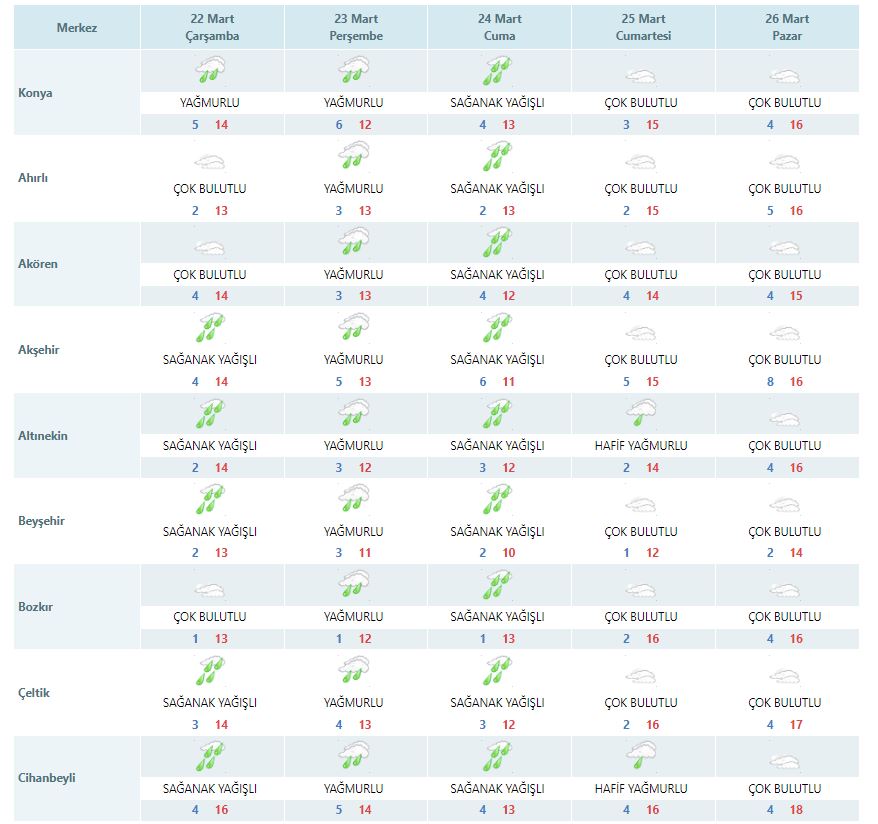
Task: Open the Akşehir district row label
Action: coord(40,350)
